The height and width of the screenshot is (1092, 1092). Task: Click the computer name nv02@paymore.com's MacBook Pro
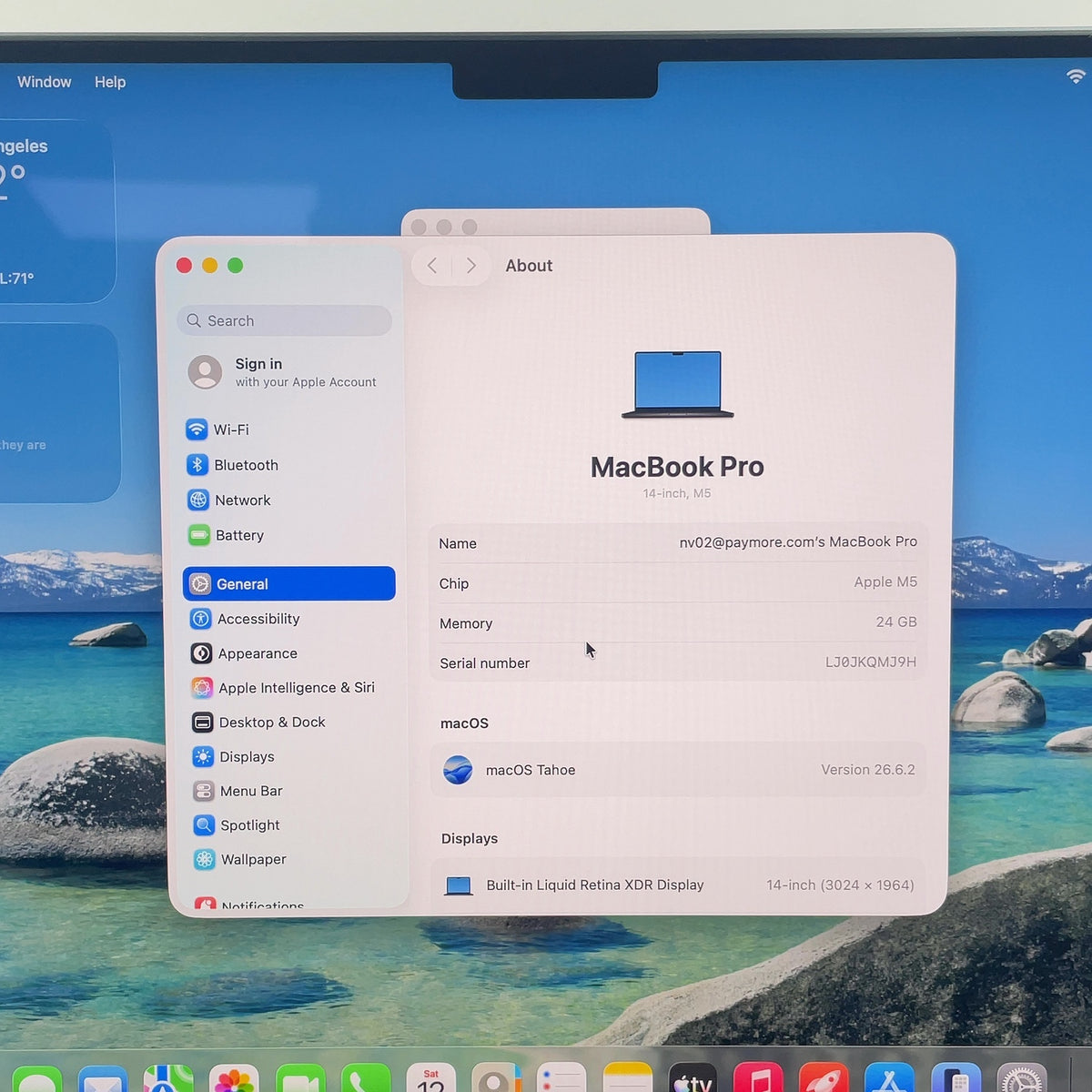[798, 542]
